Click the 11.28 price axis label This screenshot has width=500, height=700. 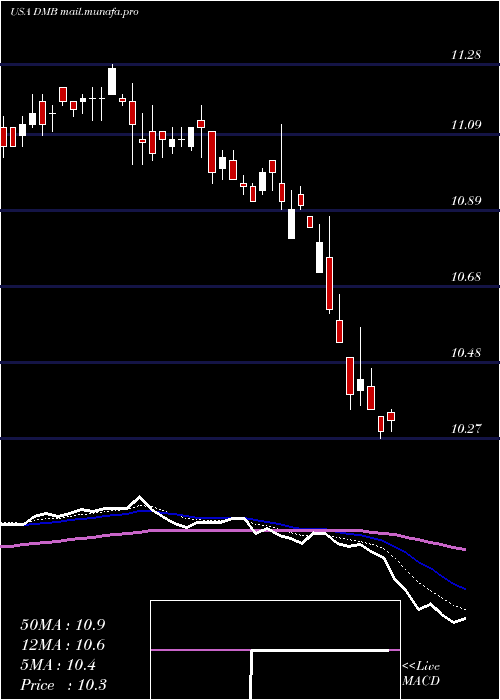(x=467, y=55)
